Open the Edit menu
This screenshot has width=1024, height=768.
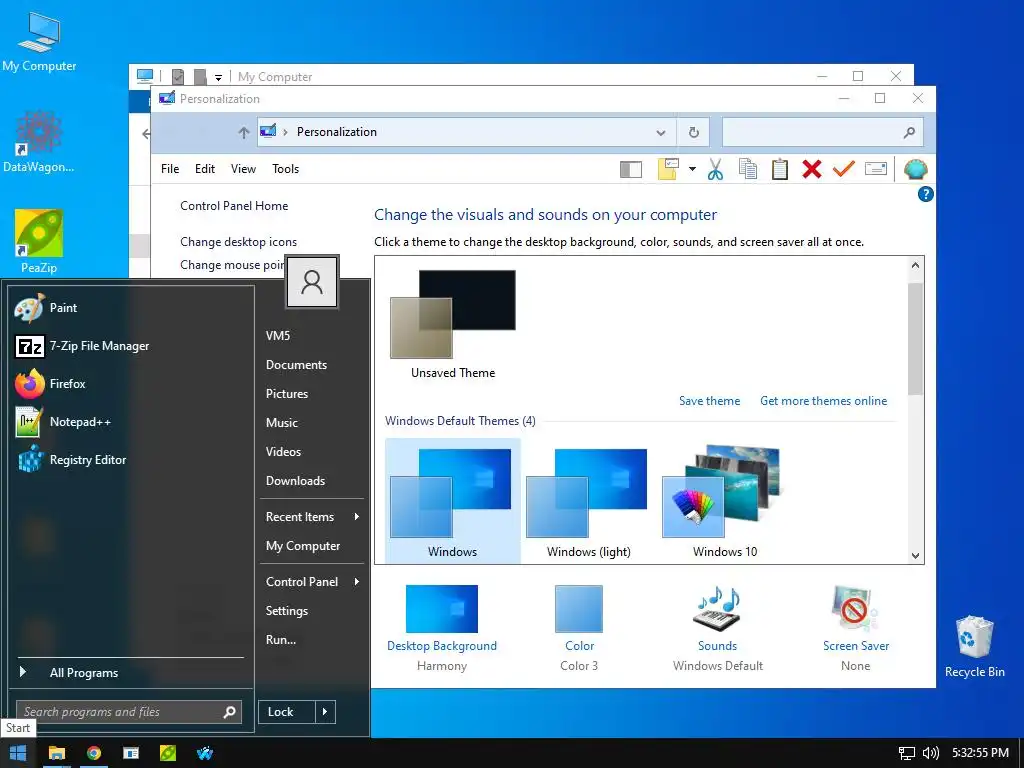click(204, 169)
